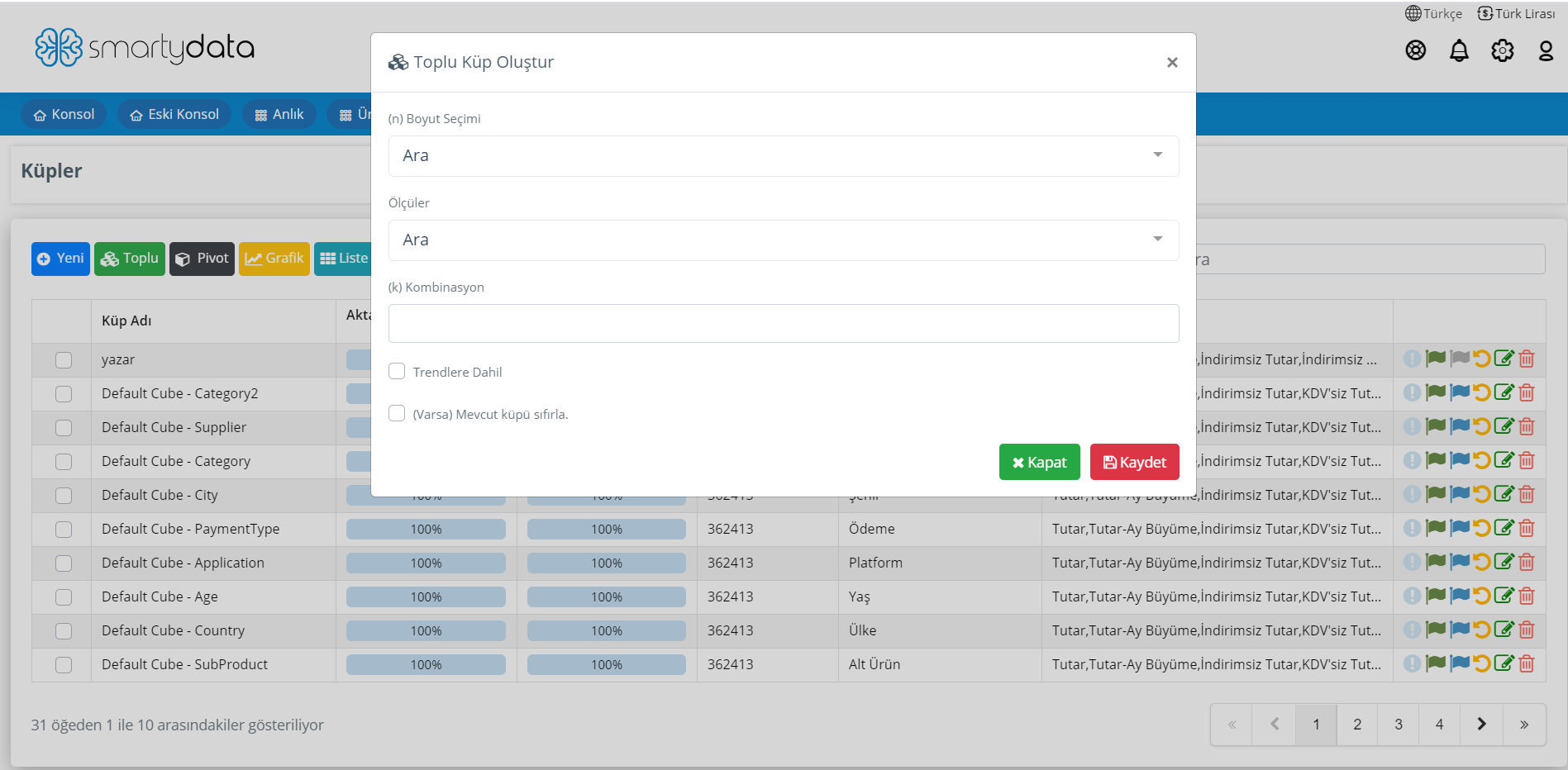
Task: Open Anlık in navigation bar
Action: click(x=279, y=114)
